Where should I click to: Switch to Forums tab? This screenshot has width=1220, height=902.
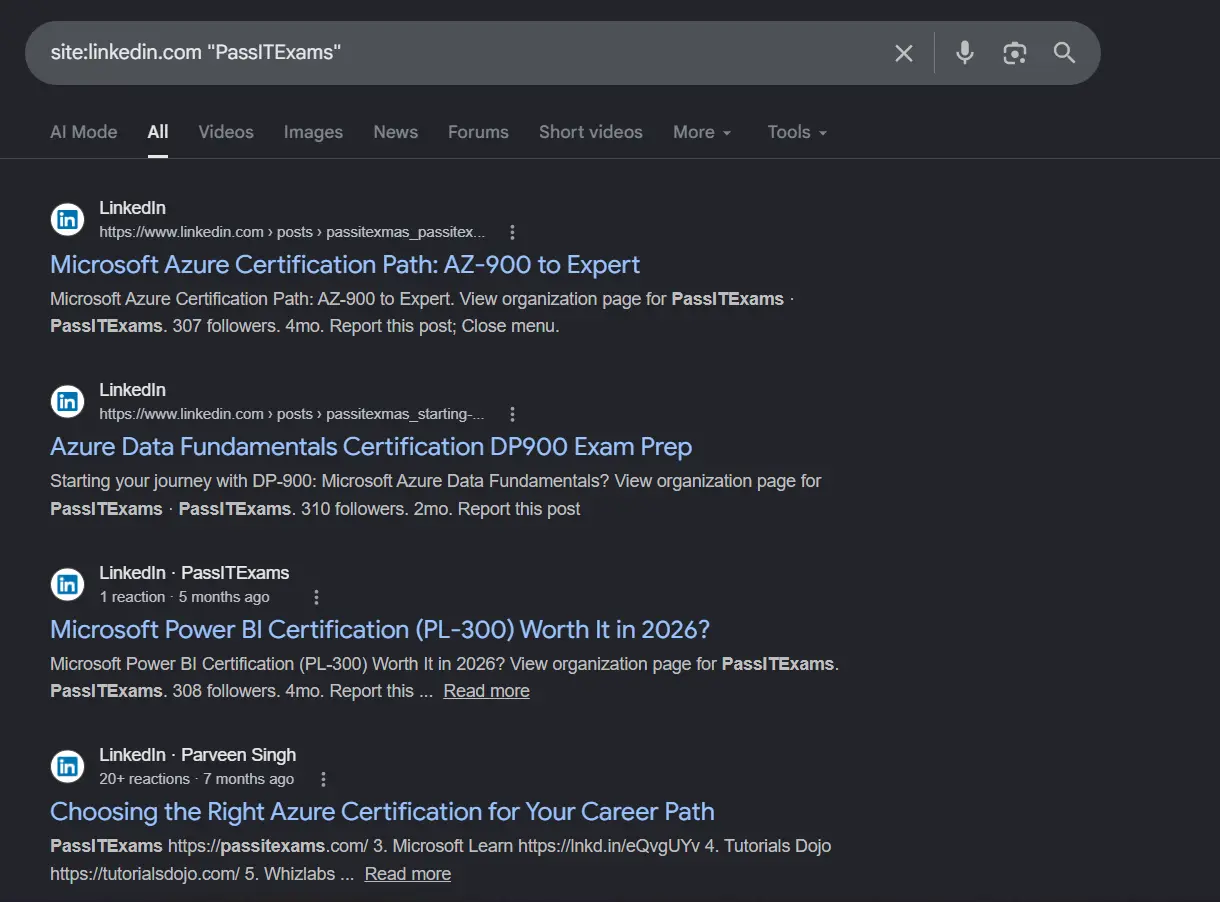coord(478,132)
